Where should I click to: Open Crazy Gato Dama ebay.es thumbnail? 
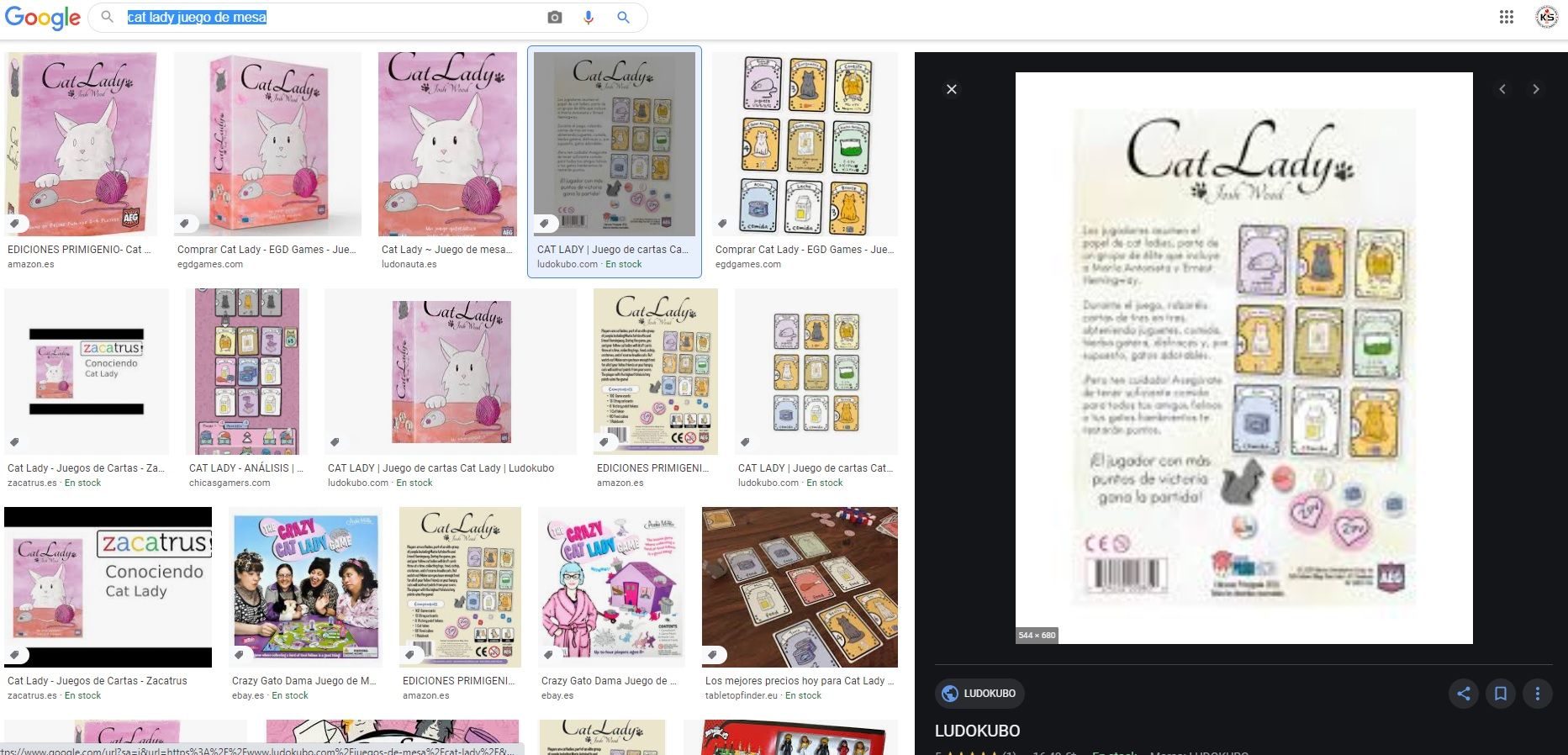[611, 587]
